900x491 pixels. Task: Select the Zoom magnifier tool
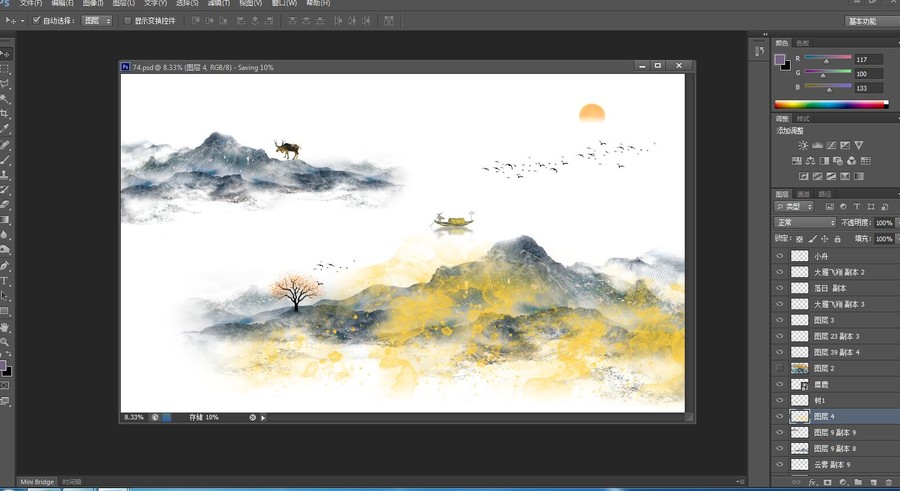pyautogui.click(x=5, y=342)
